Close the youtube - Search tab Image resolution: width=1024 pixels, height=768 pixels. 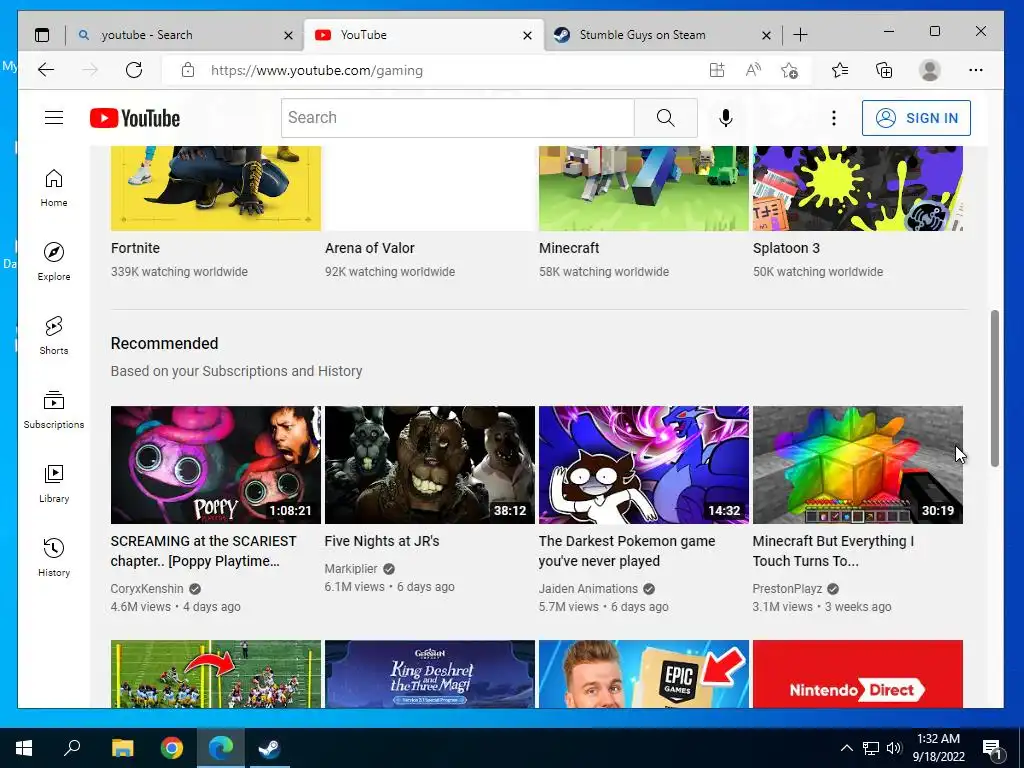288,35
